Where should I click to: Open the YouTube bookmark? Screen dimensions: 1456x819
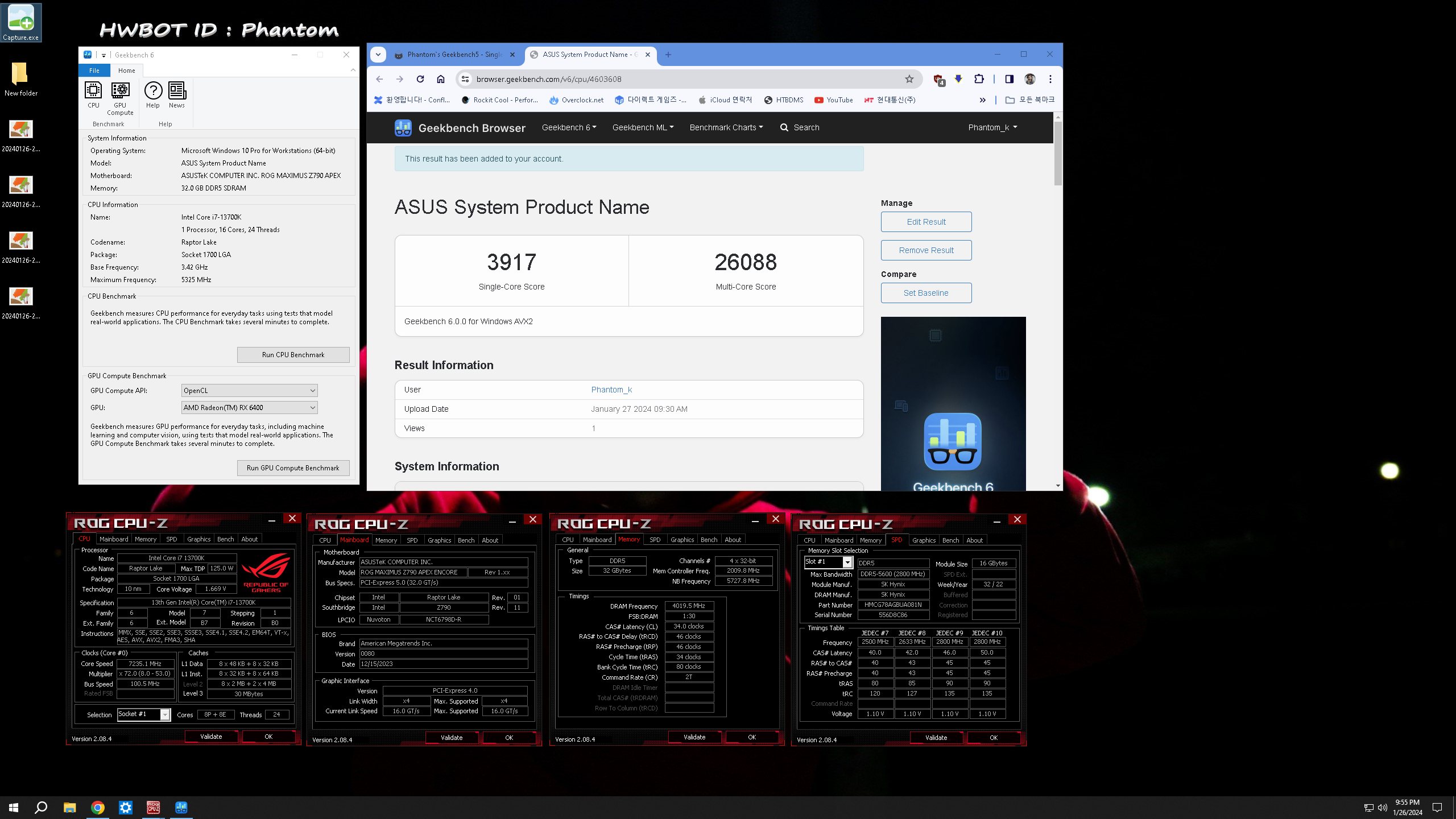pyautogui.click(x=834, y=100)
